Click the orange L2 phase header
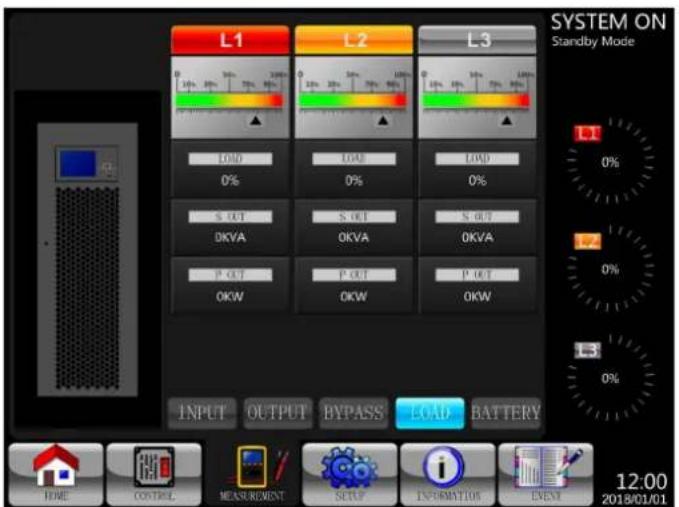 354,40
